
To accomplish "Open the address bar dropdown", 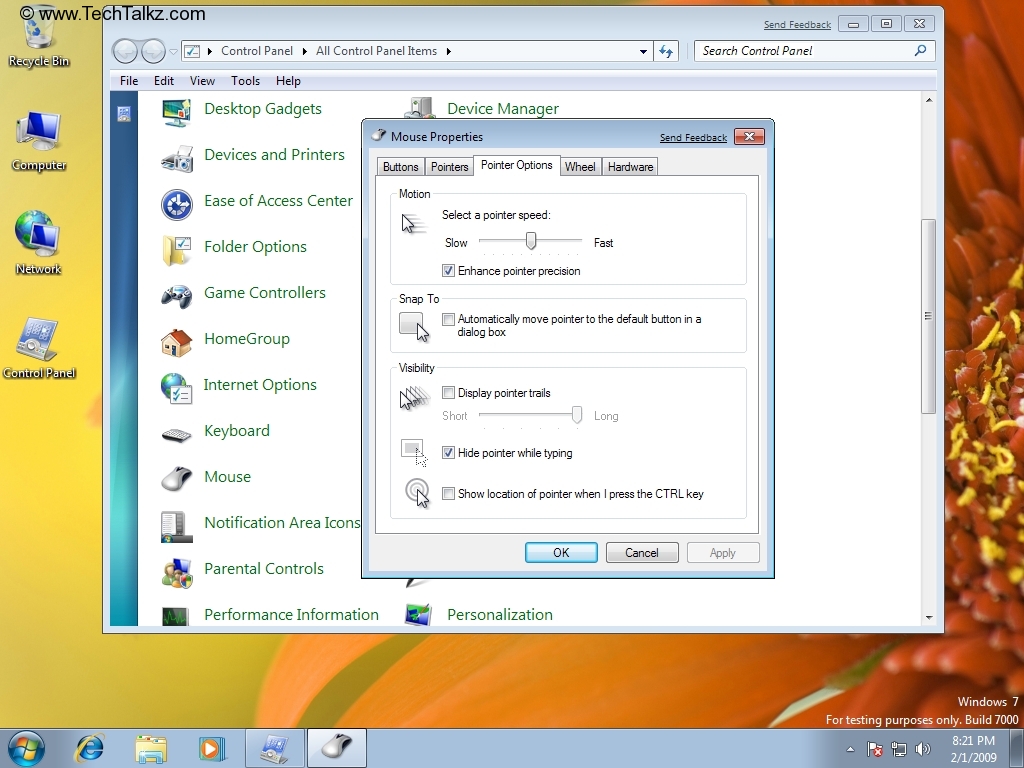I will [644, 50].
